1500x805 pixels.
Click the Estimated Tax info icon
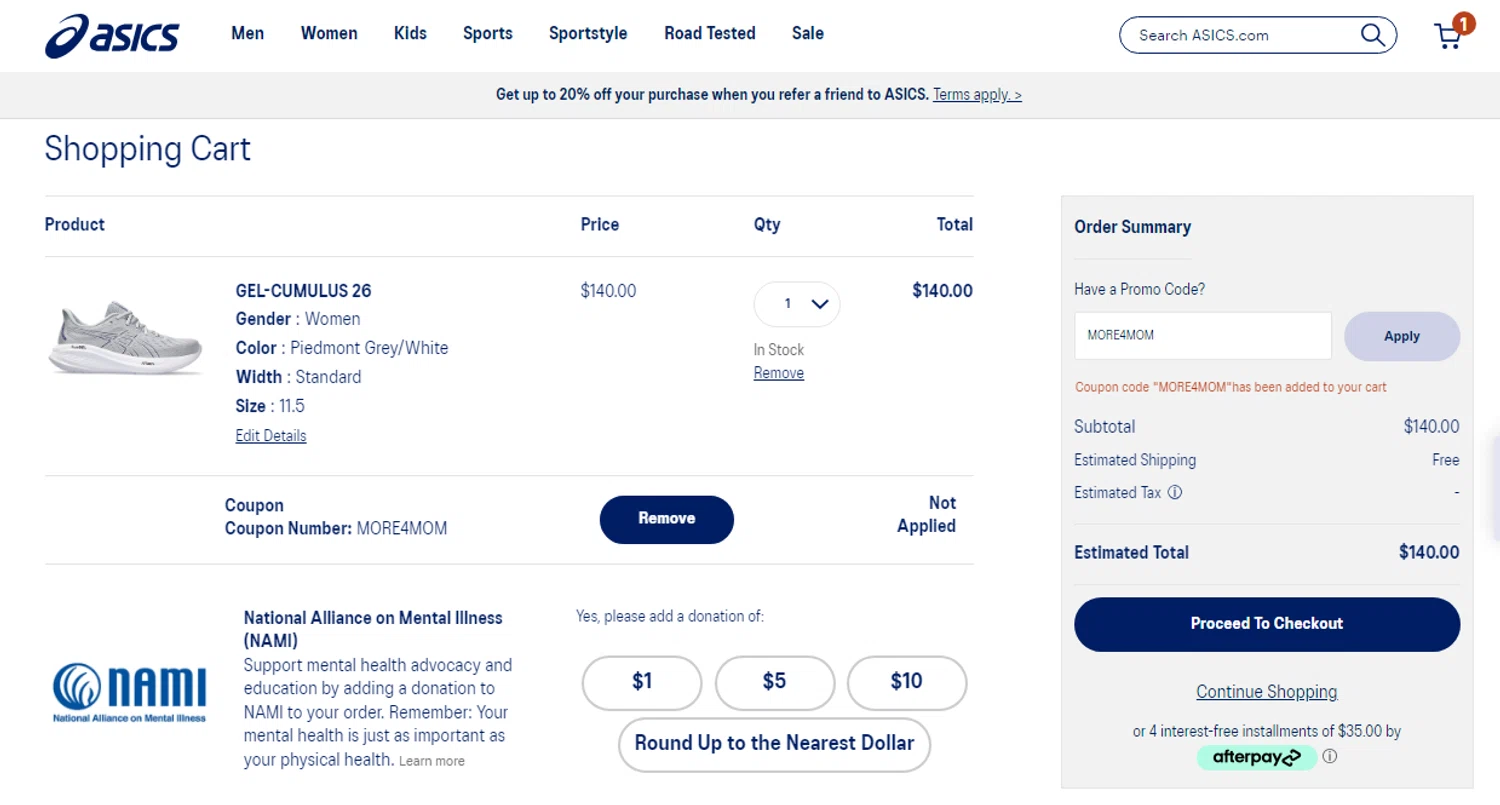(1175, 492)
